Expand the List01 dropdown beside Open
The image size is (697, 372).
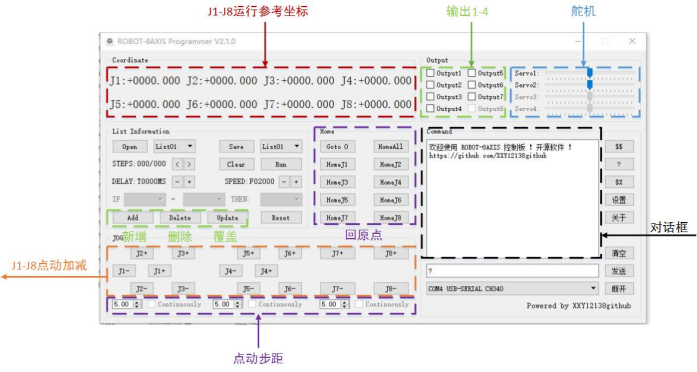tap(174, 146)
